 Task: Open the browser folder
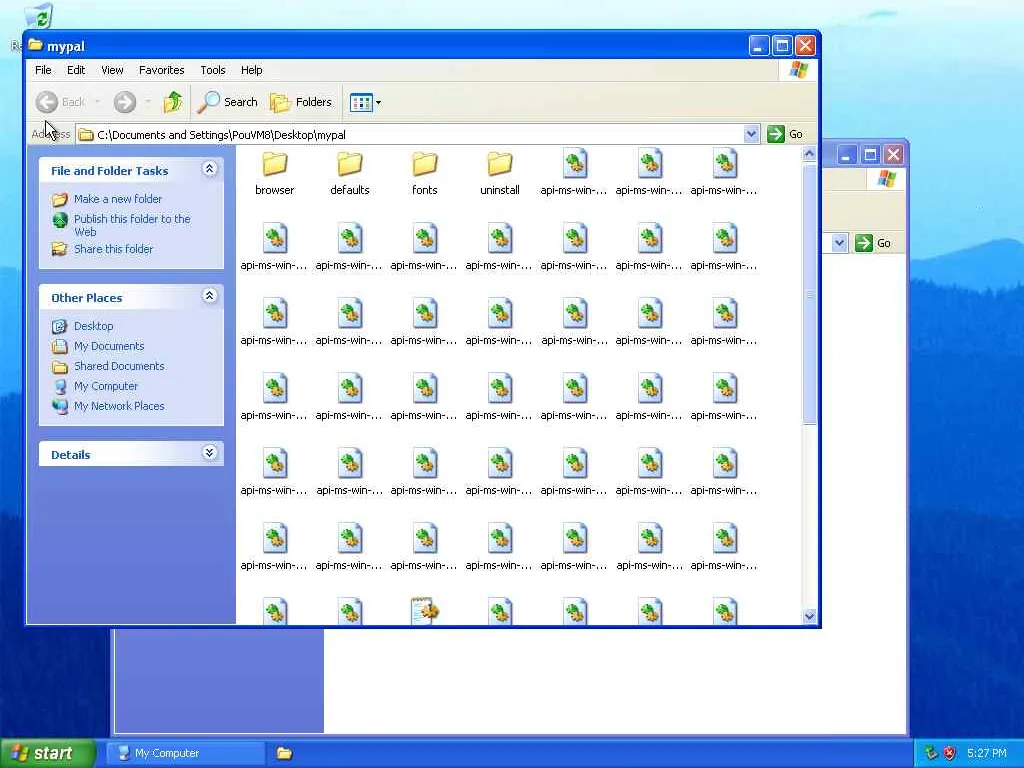274,172
